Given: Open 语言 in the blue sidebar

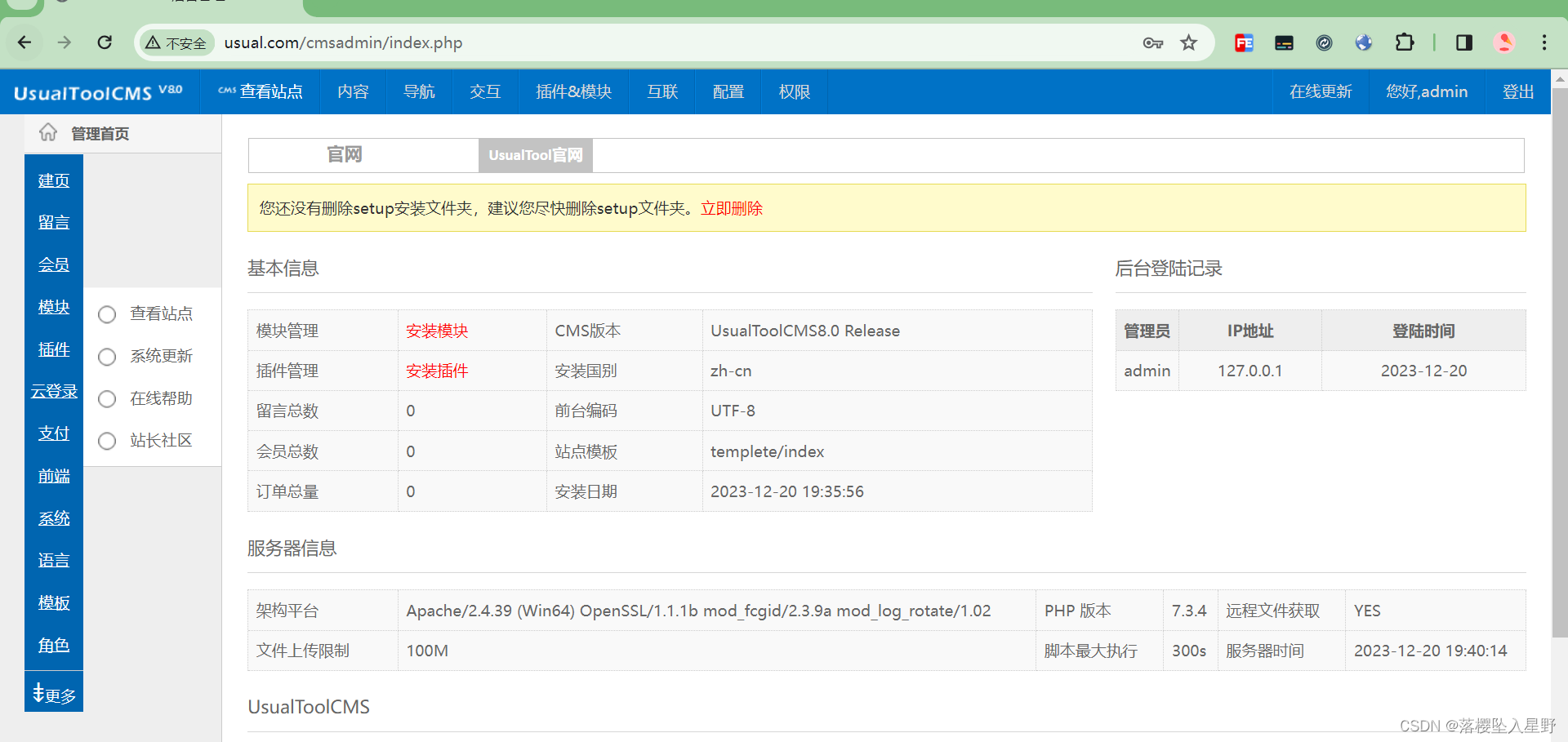Looking at the screenshot, I should [x=54, y=560].
